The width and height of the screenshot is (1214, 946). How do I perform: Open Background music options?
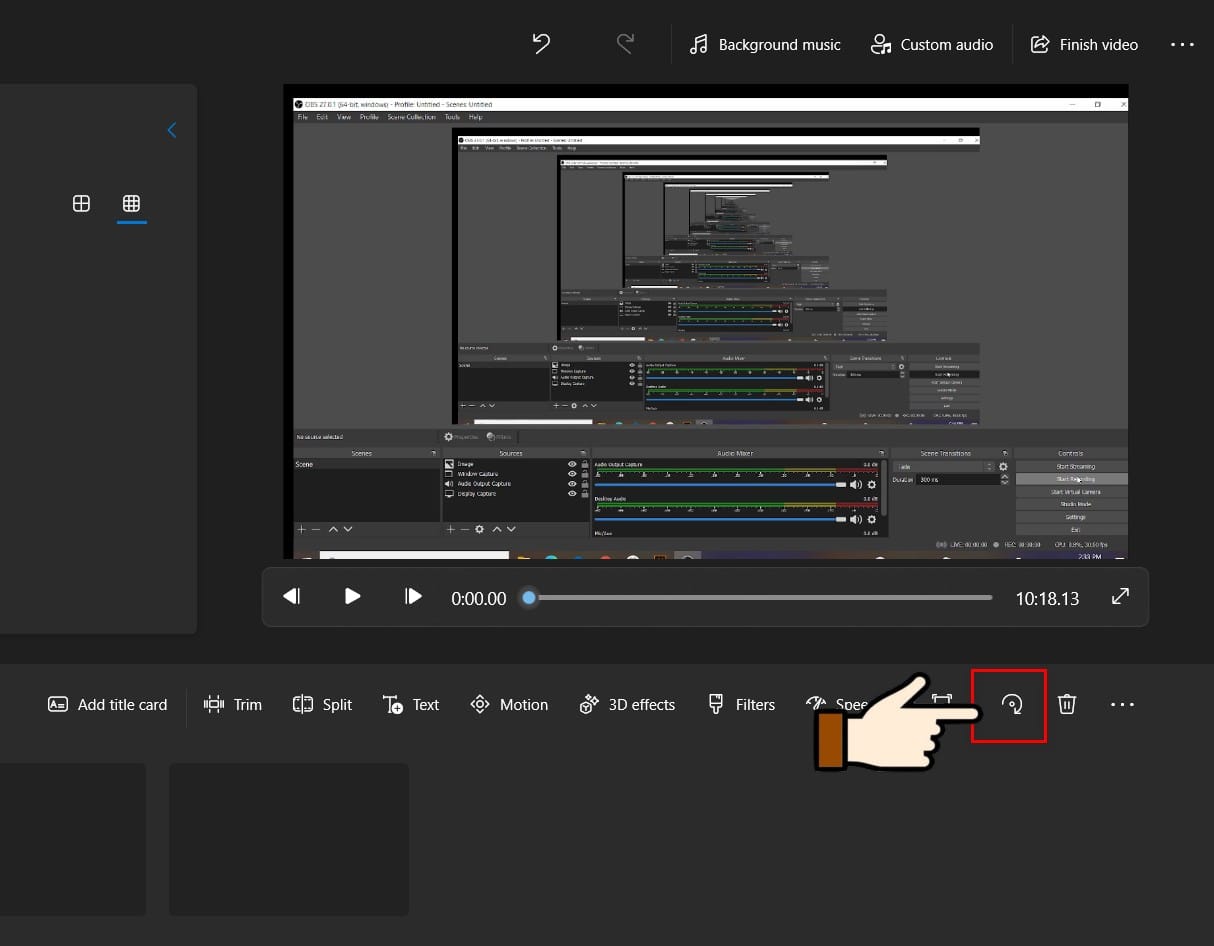click(x=765, y=45)
